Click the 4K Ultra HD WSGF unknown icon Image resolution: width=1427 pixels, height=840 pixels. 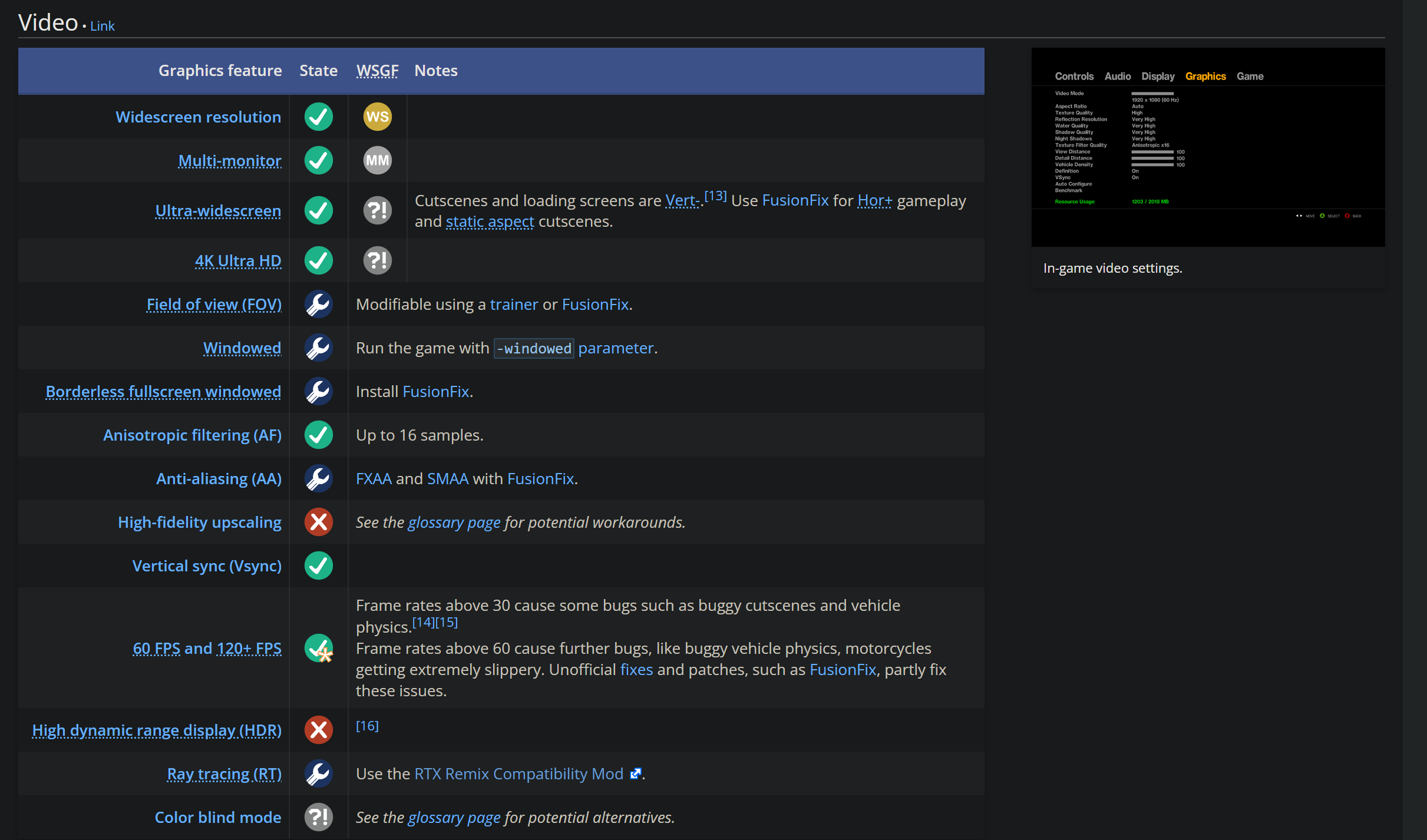pos(378,260)
